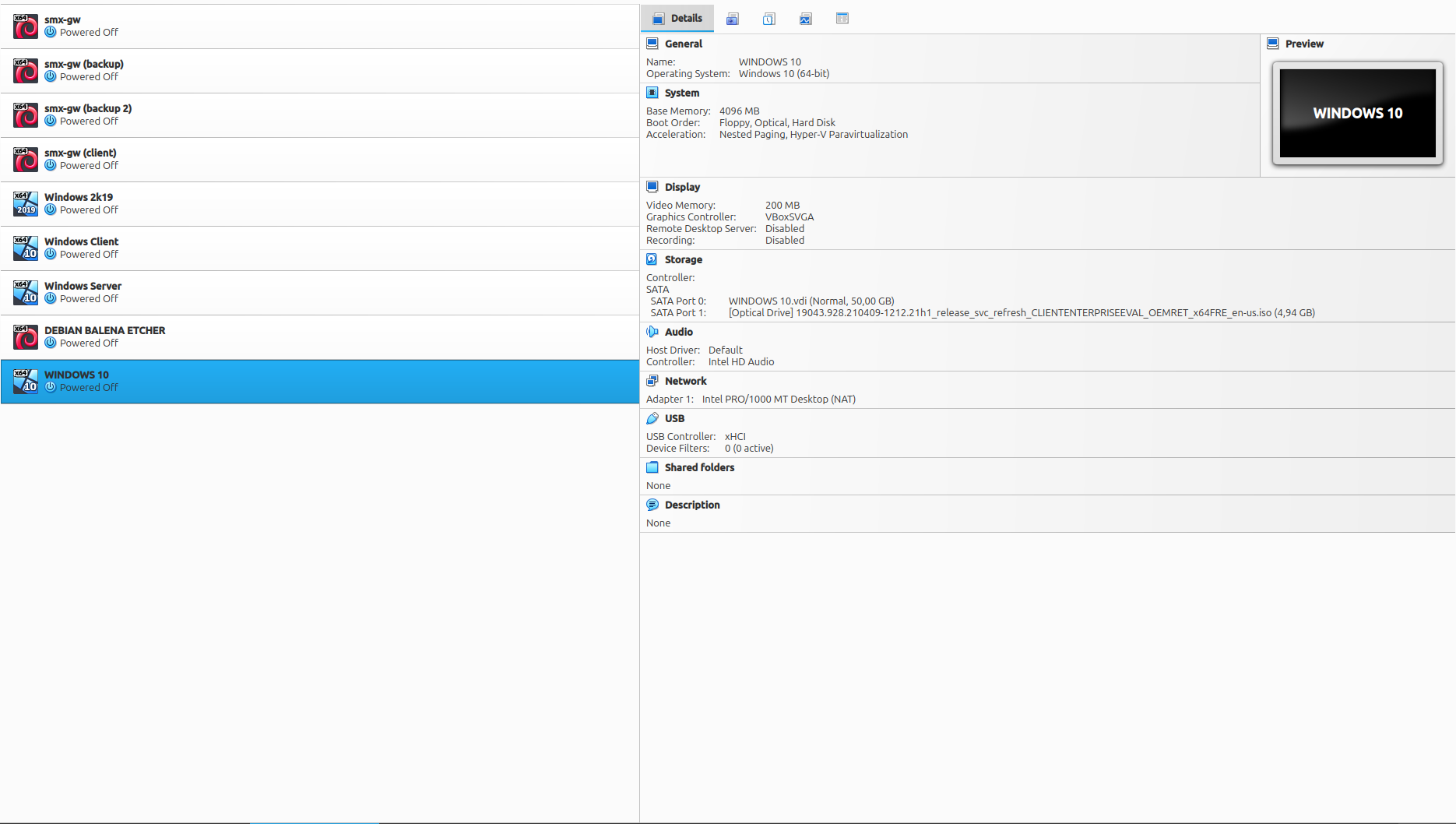Click the Description section icon

(652, 505)
